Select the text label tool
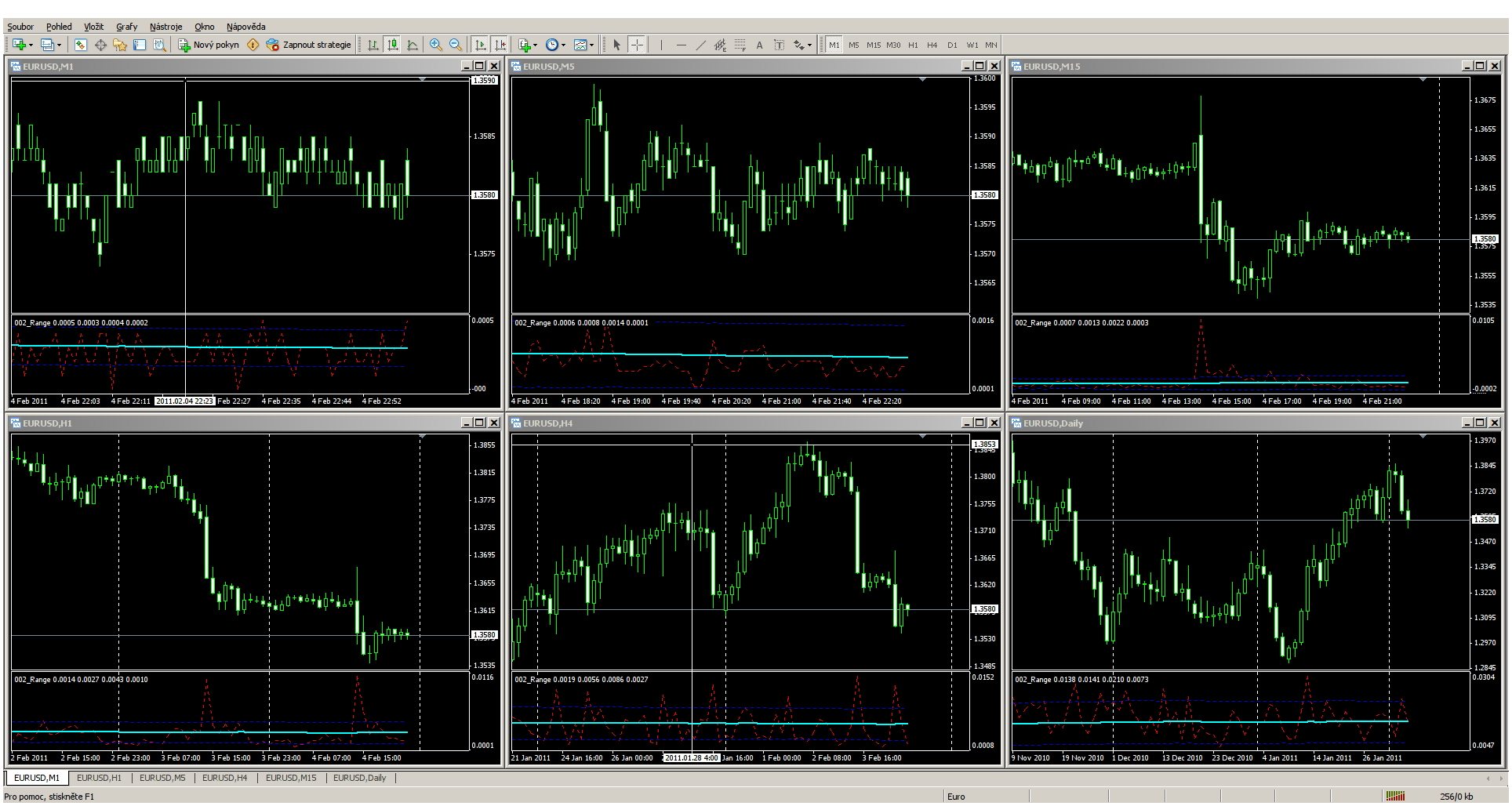 pos(779,45)
